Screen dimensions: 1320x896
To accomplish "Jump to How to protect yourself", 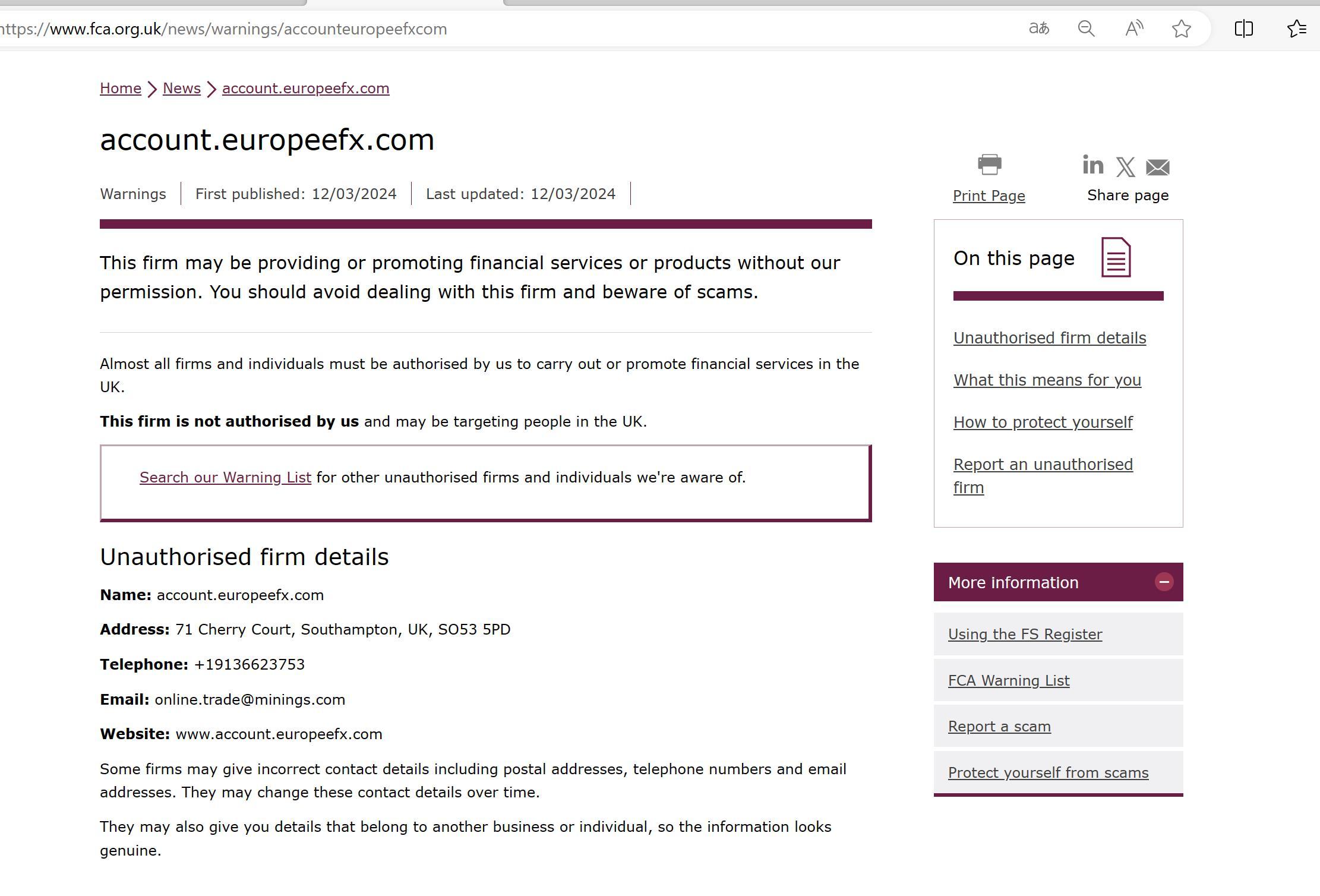I will pyautogui.click(x=1043, y=422).
